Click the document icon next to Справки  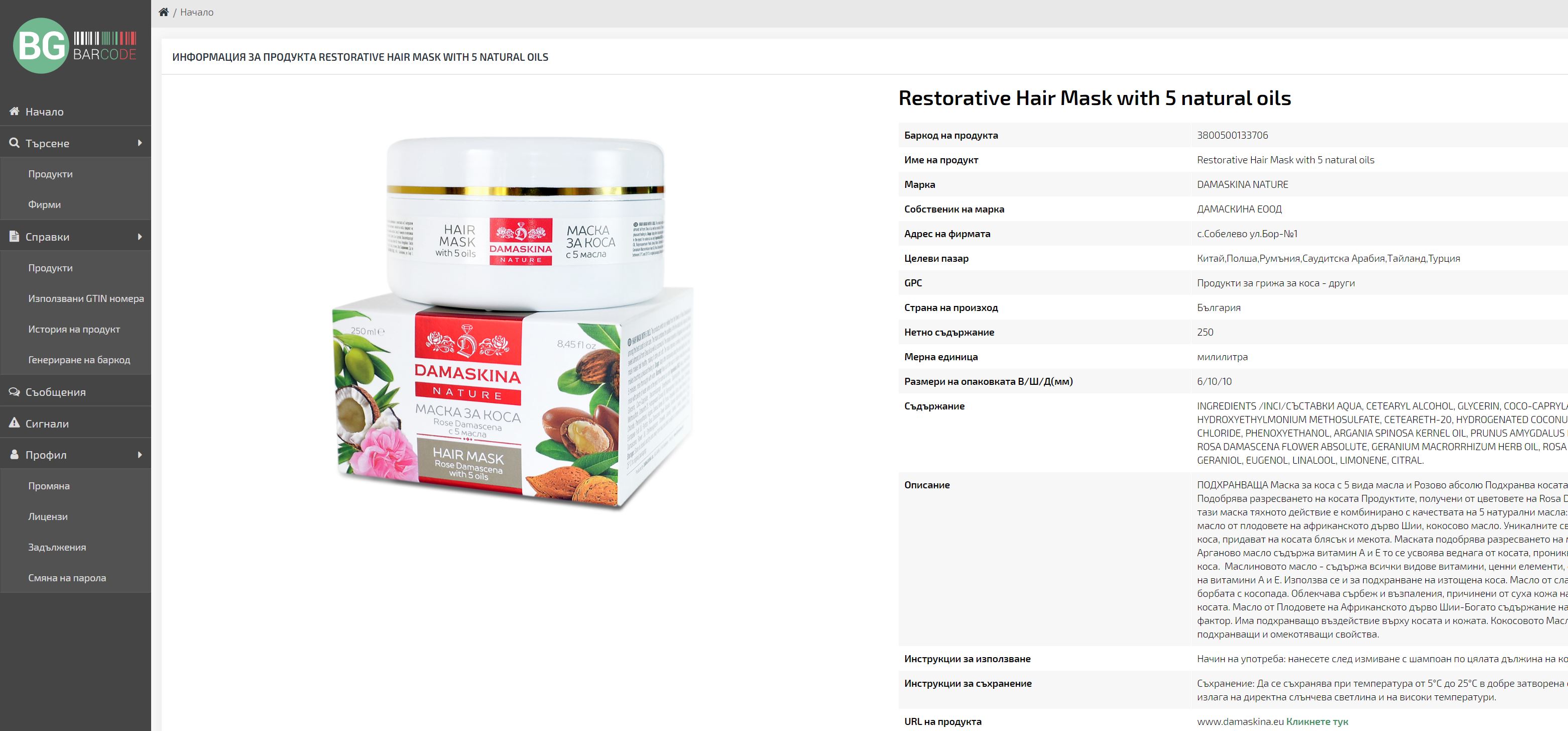click(x=15, y=236)
